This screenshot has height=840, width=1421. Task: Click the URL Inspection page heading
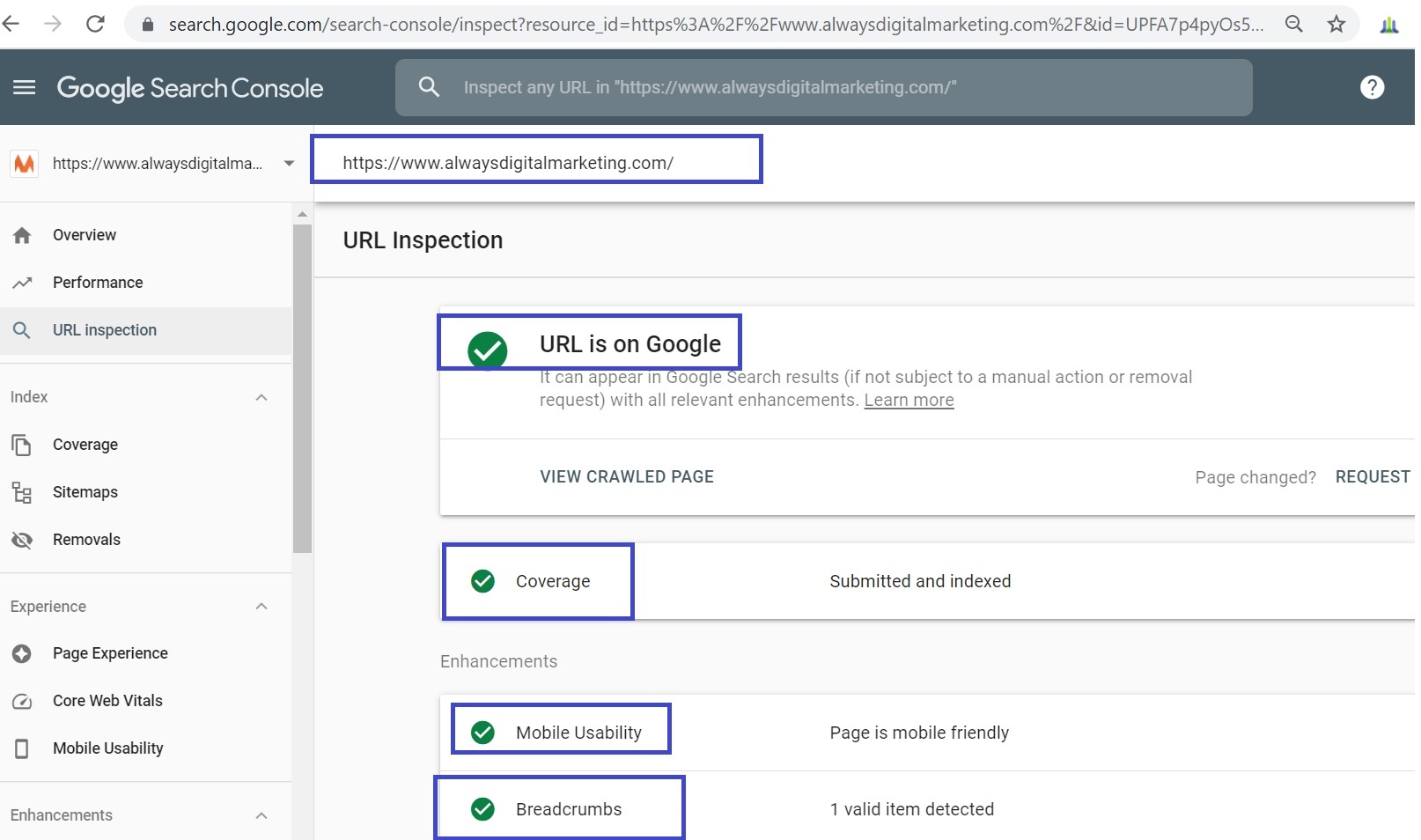(423, 240)
